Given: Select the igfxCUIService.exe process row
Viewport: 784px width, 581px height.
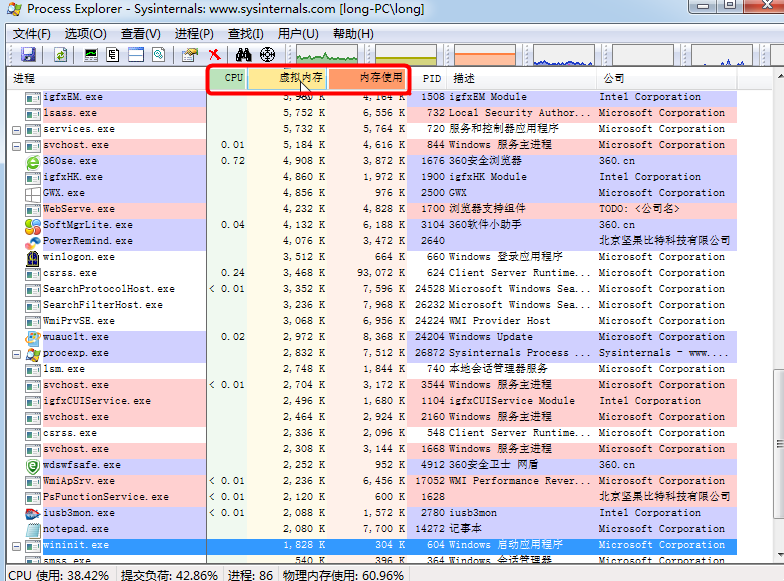Looking at the screenshot, I should [372, 402].
